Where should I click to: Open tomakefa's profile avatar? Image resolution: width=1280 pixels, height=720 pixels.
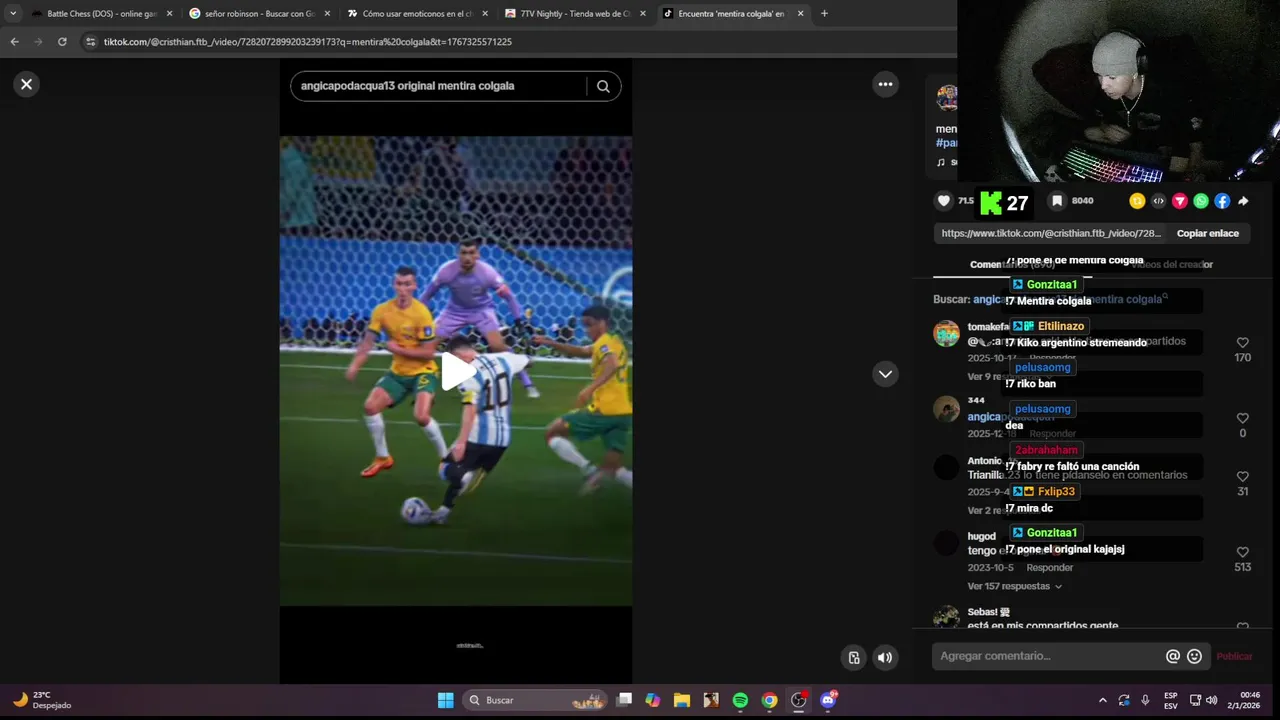point(946,334)
